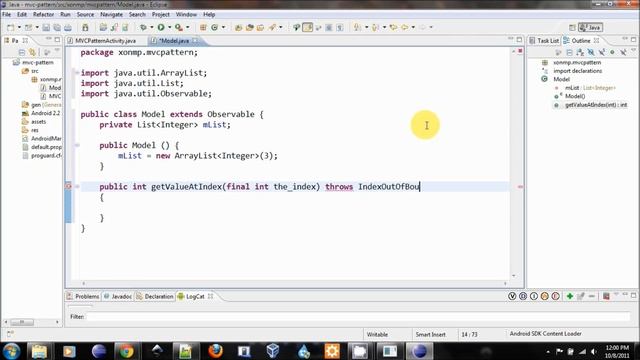Filter LogCat by Warning level (W)

pyautogui.click(x=544, y=296)
